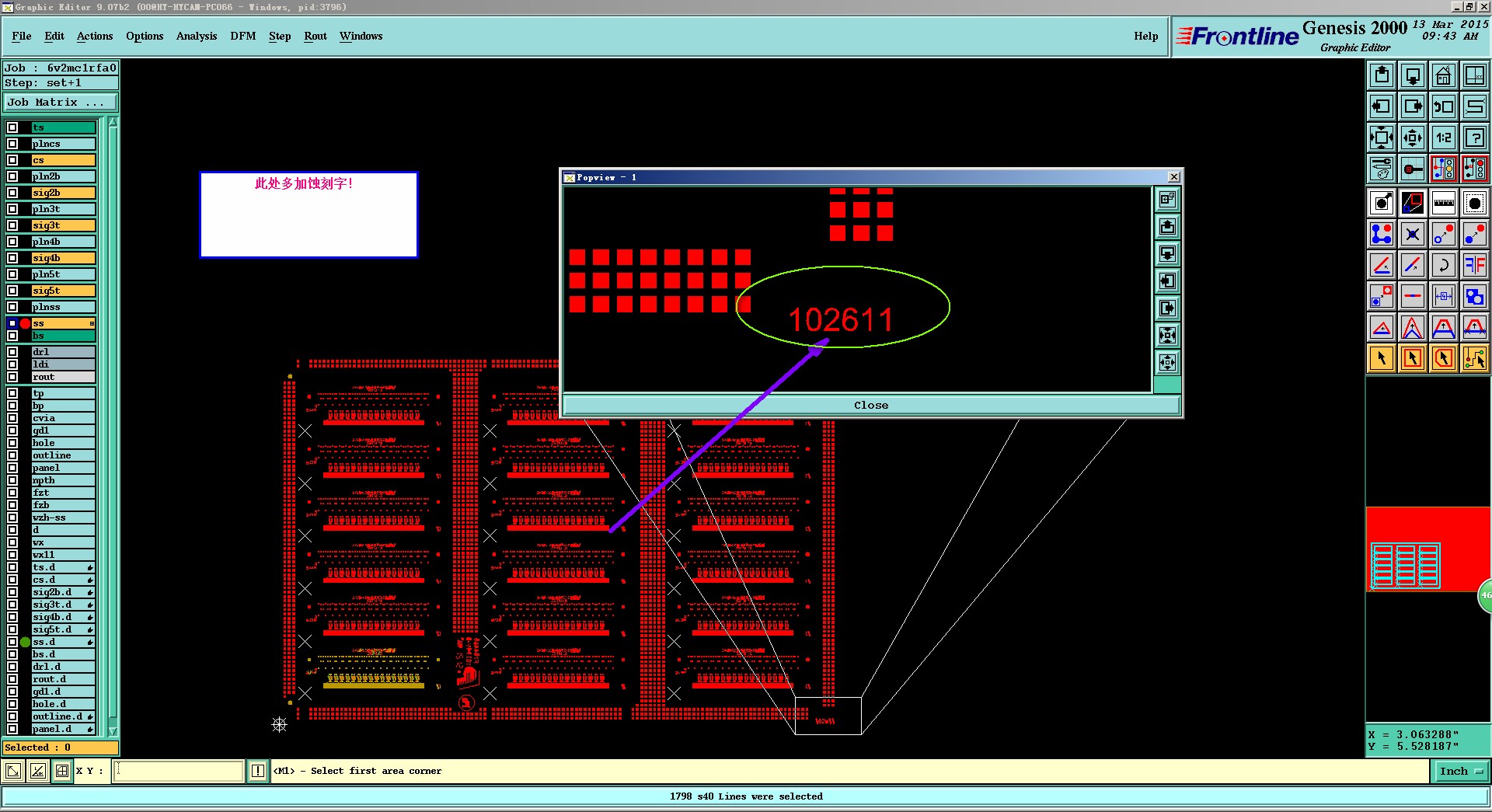Click the pan left icon in the main toolbar
Viewport: 1492px width, 812px height.
pyautogui.click(x=1382, y=106)
